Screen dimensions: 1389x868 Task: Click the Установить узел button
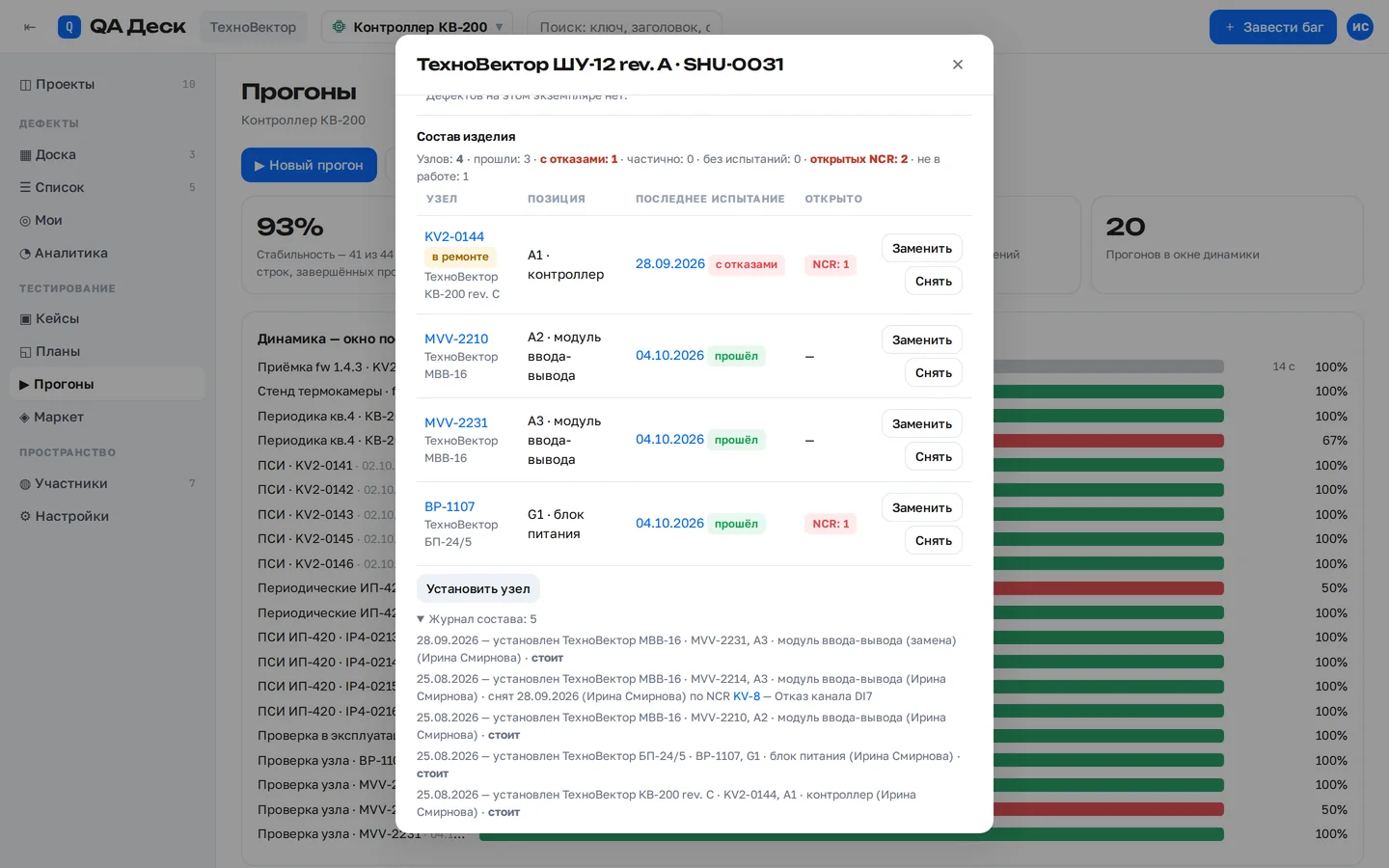(x=478, y=588)
